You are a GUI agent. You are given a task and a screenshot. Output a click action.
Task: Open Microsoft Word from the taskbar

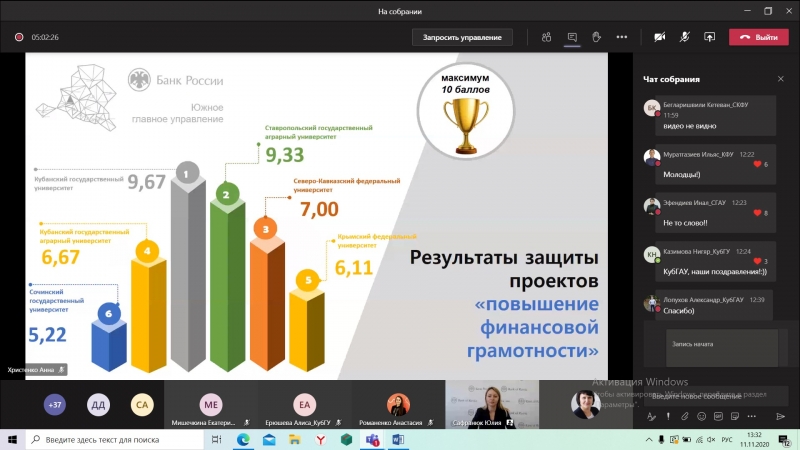(x=398, y=439)
